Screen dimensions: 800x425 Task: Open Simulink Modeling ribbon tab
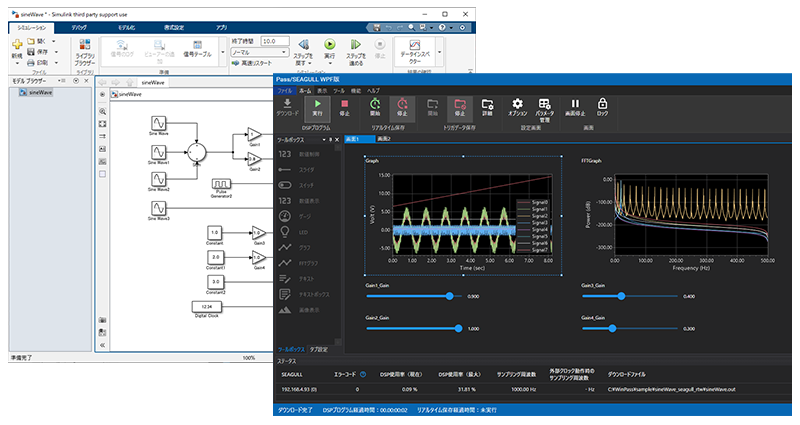point(127,28)
